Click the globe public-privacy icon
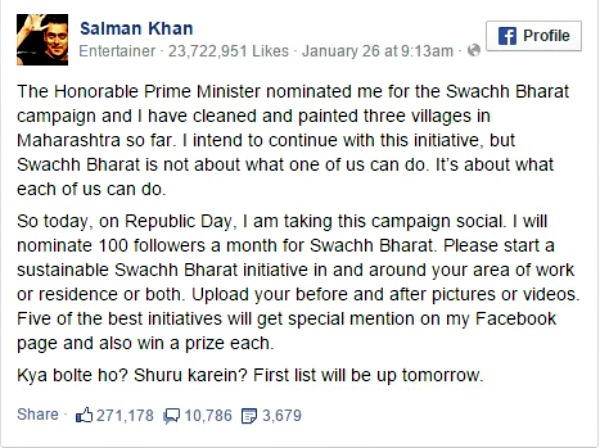This screenshot has height=448, width=600. (x=474, y=50)
